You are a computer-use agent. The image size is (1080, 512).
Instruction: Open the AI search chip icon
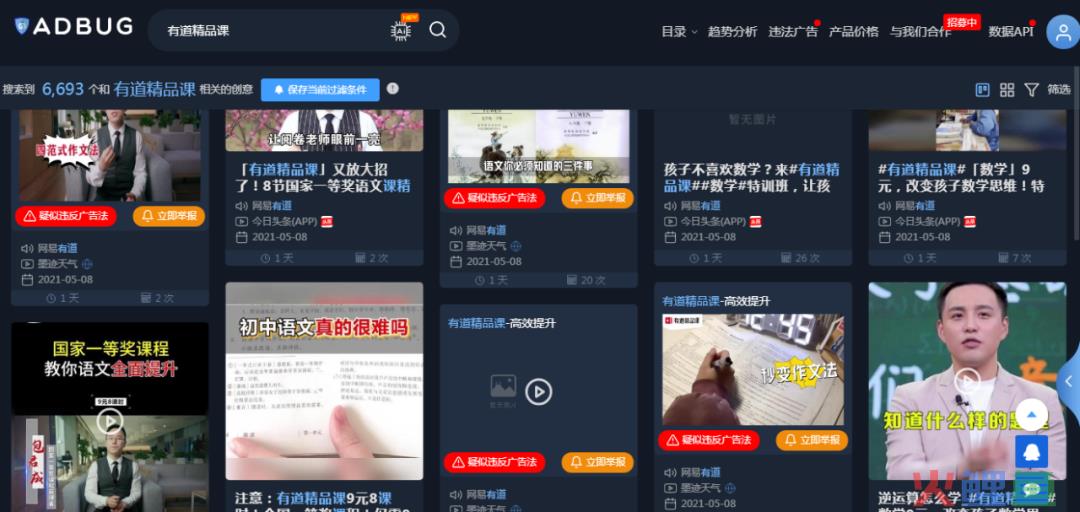(401, 30)
